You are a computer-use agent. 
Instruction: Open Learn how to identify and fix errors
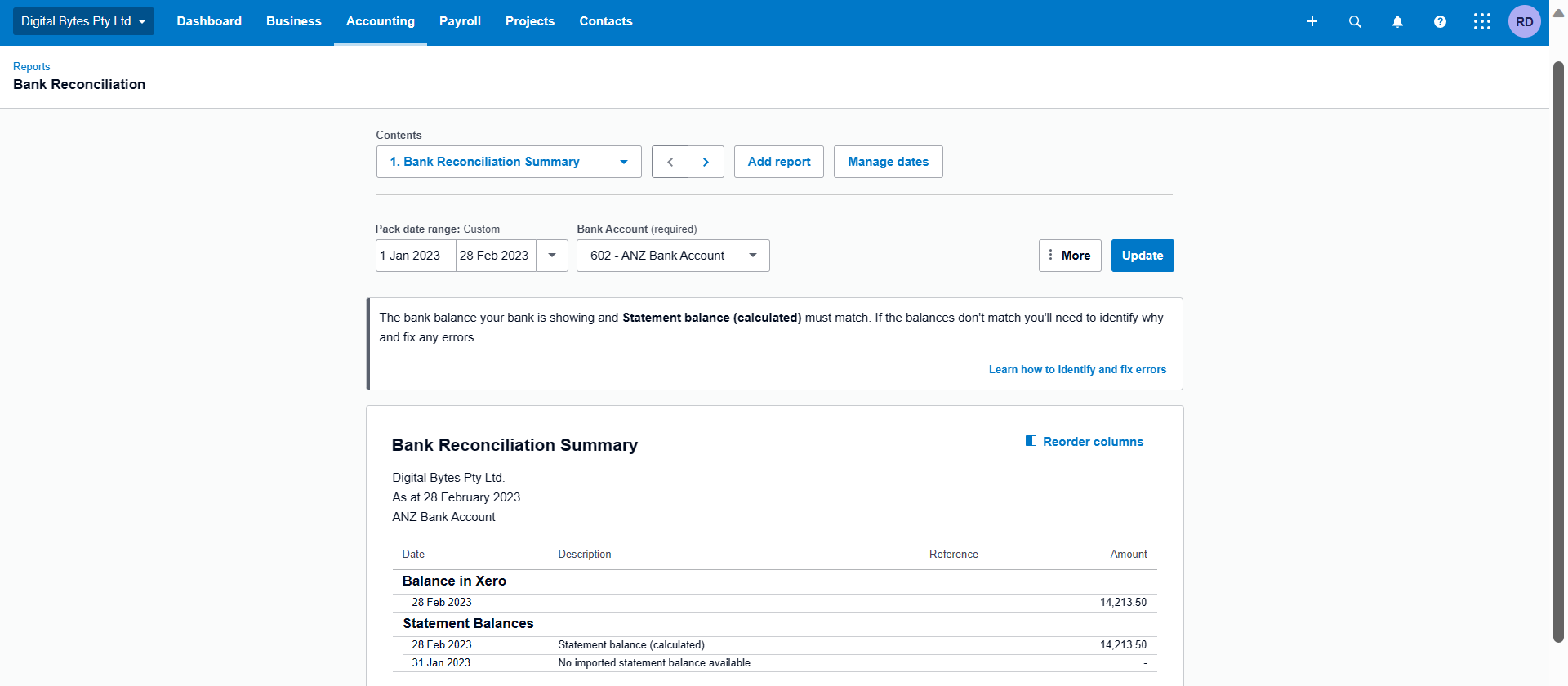[x=1077, y=369]
